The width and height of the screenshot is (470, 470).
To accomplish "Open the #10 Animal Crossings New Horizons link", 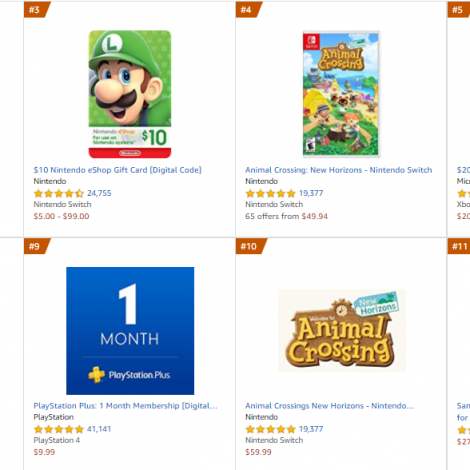I will tap(330, 406).
